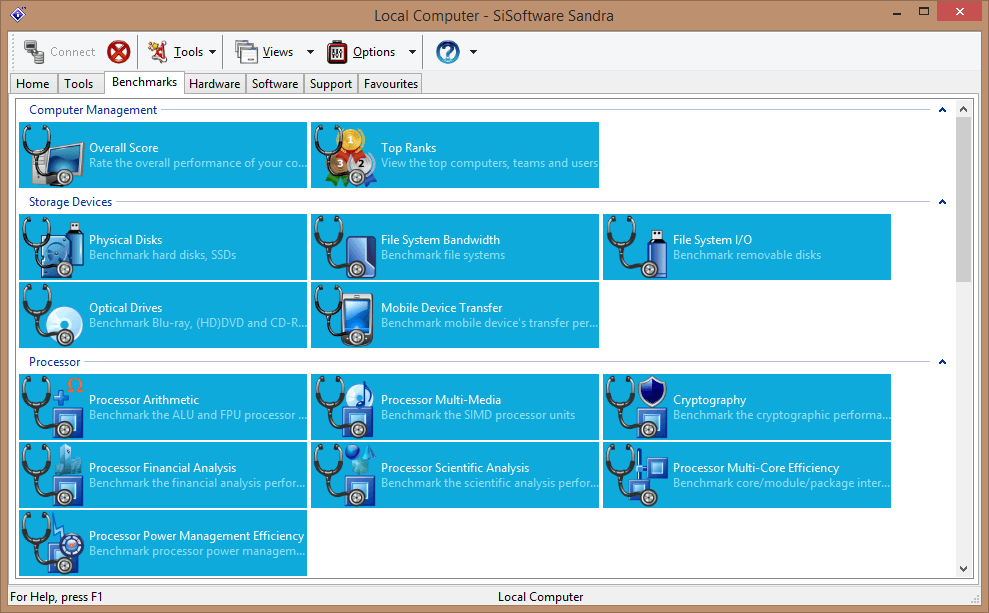Click 'Benchmark the SIMD processor units' text

[x=478, y=416]
